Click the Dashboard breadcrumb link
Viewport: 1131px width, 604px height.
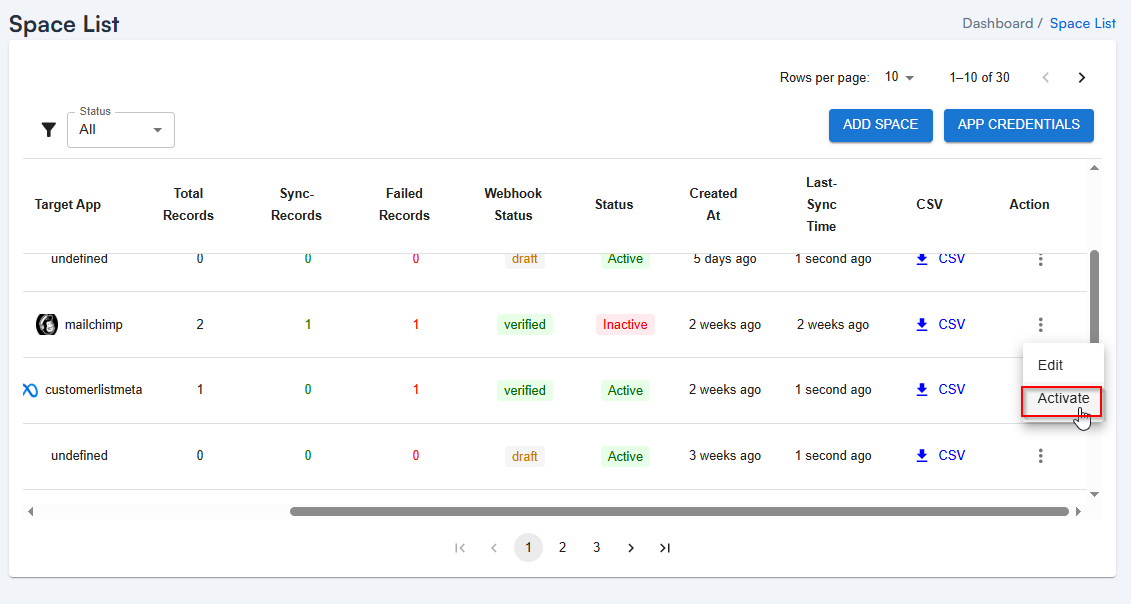point(997,23)
